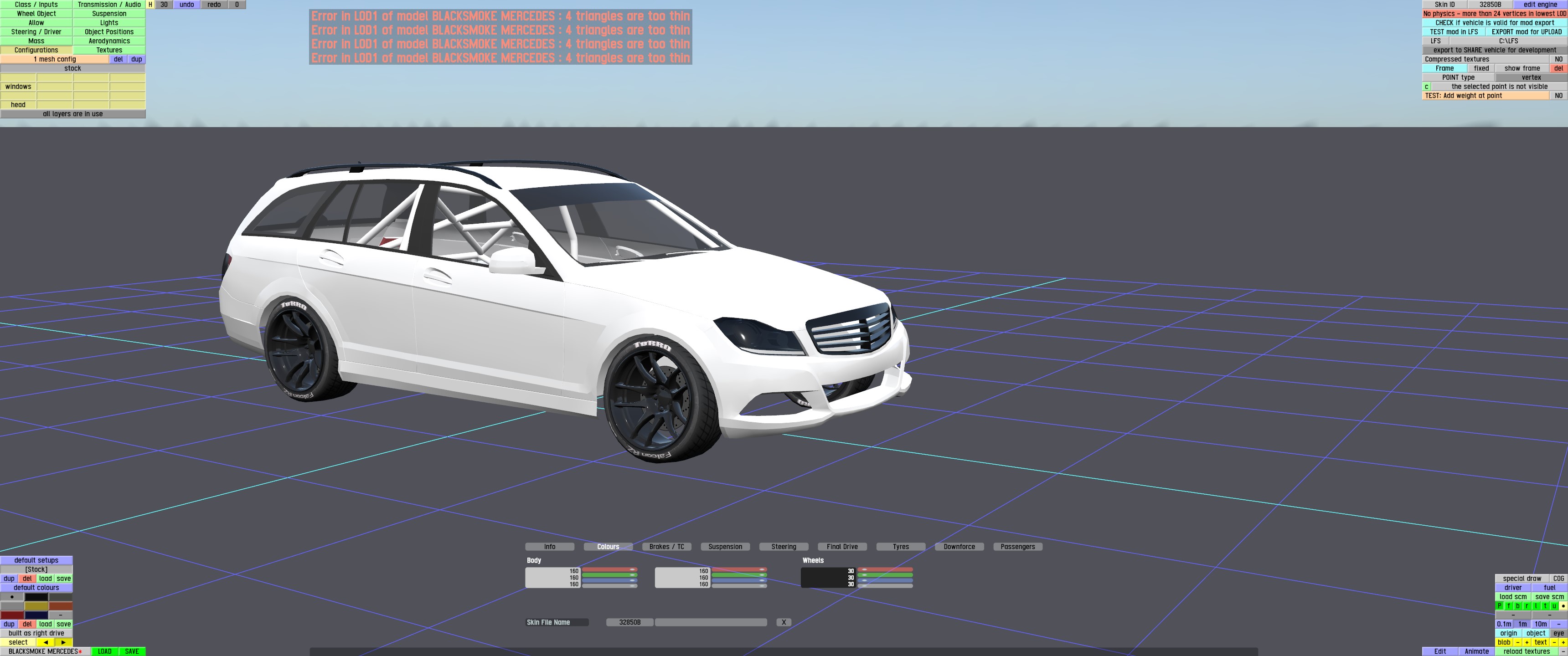Viewport: 1568px width, 656px height.
Task: Increase text size with plus button
Action: click(1563, 642)
